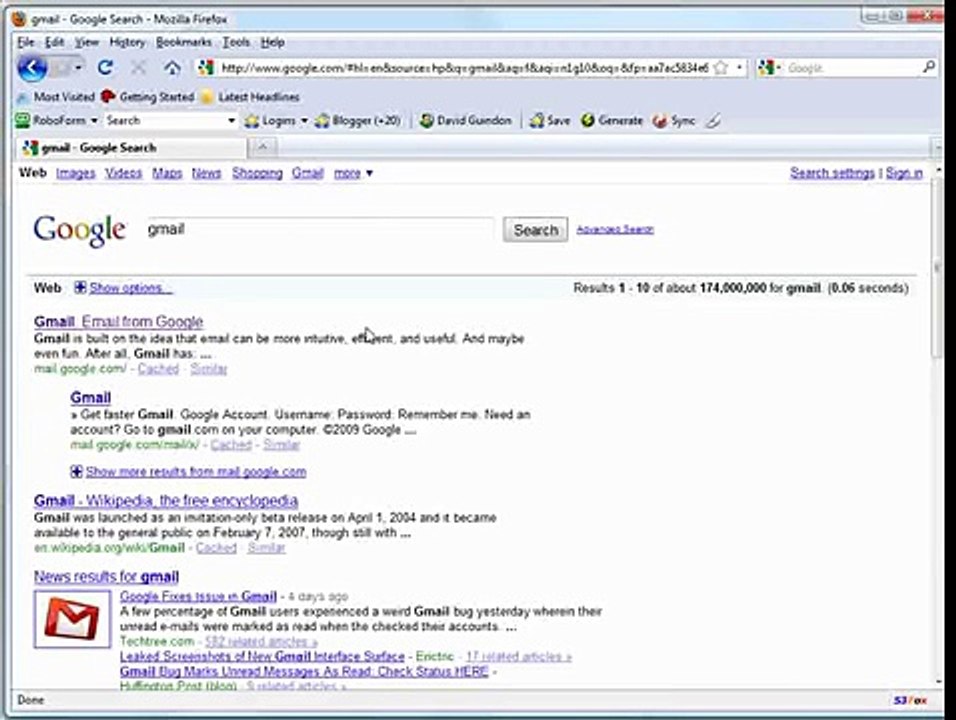Open the back history dropdown arrow

pyautogui.click(x=78, y=68)
